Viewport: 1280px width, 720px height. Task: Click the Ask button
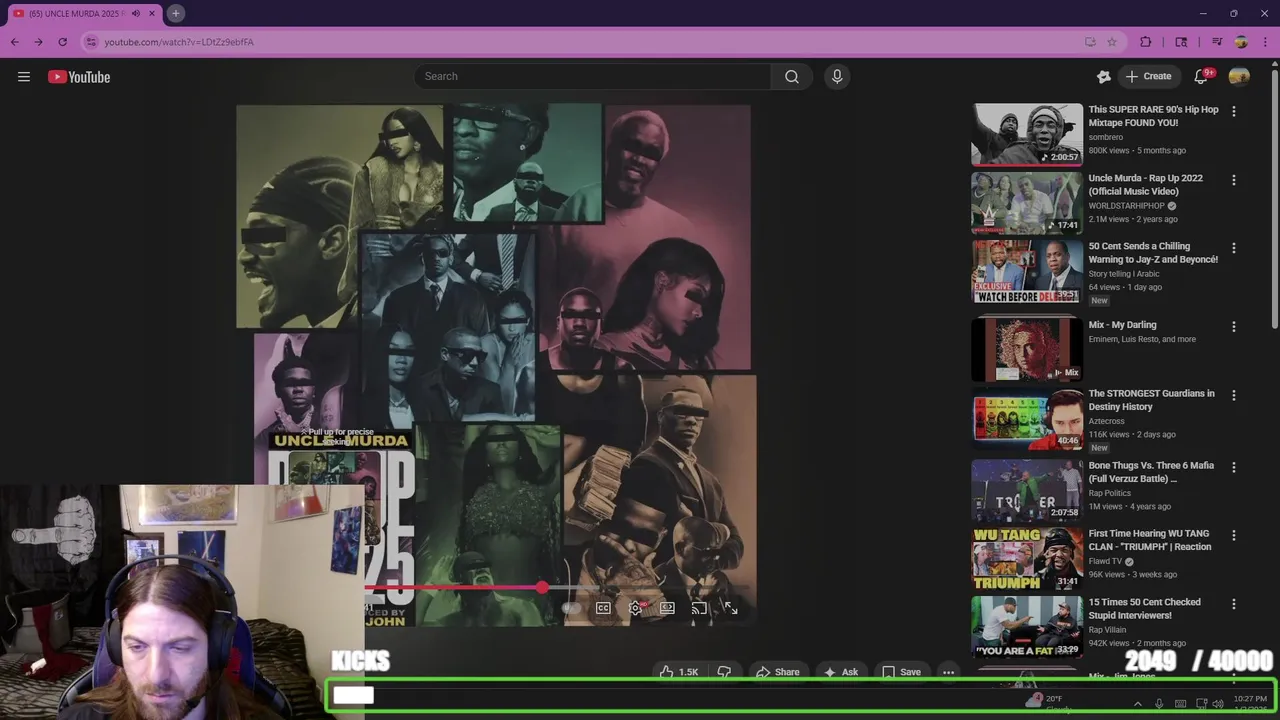coord(840,672)
